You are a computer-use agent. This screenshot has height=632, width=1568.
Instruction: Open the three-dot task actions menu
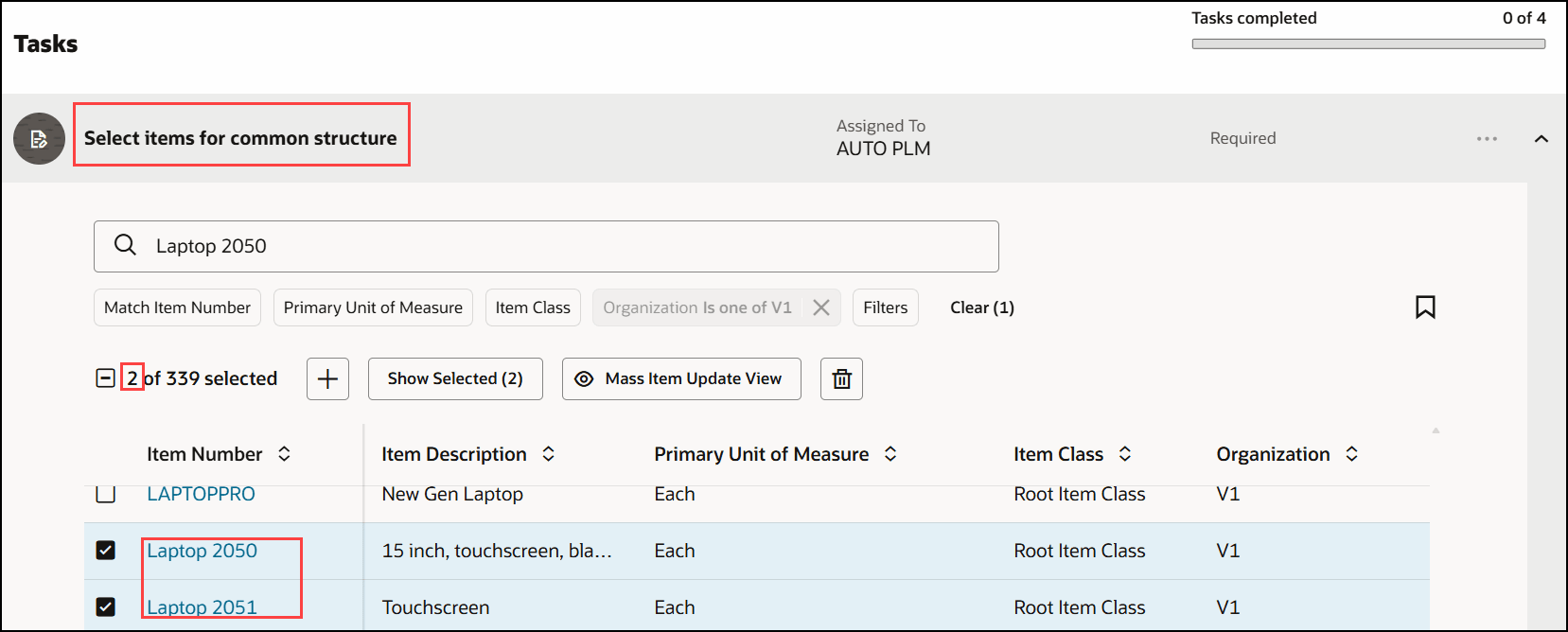coord(1487,139)
